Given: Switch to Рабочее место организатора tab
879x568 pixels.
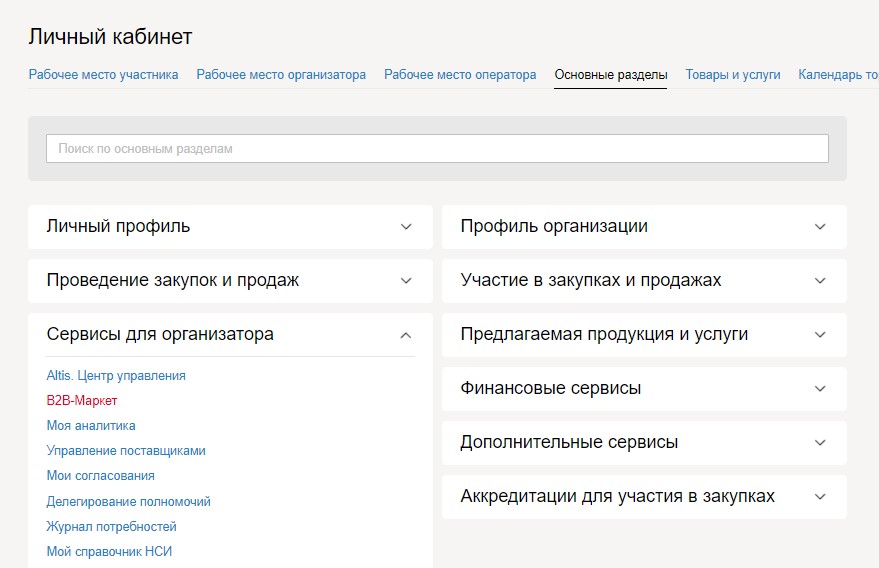Looking at the screenshot, I should 281,75.
